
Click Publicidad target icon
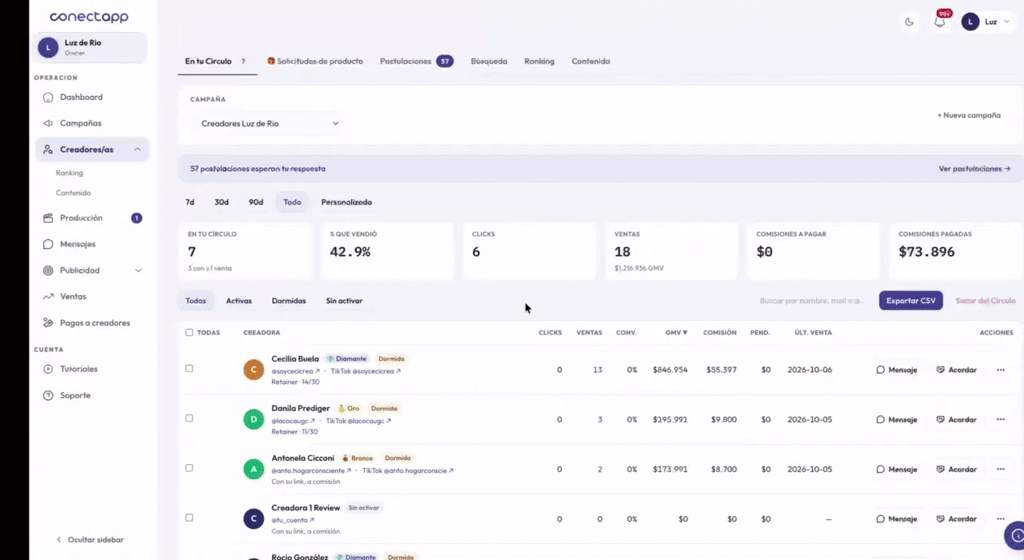point(48,270)
